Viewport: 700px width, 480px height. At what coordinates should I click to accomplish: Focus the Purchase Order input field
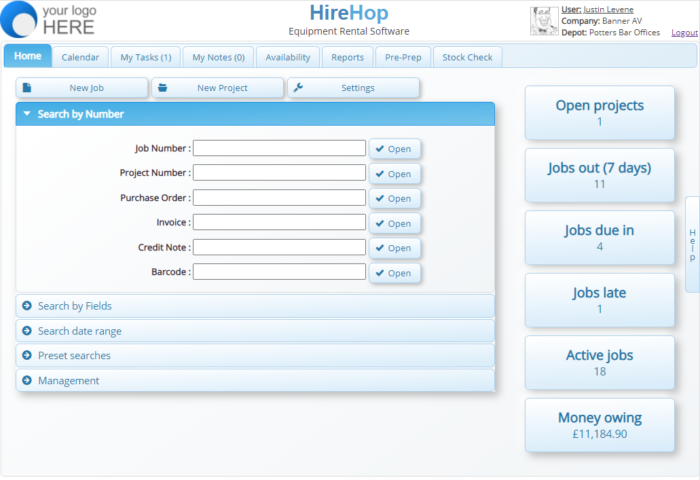(x=279, y=198)
